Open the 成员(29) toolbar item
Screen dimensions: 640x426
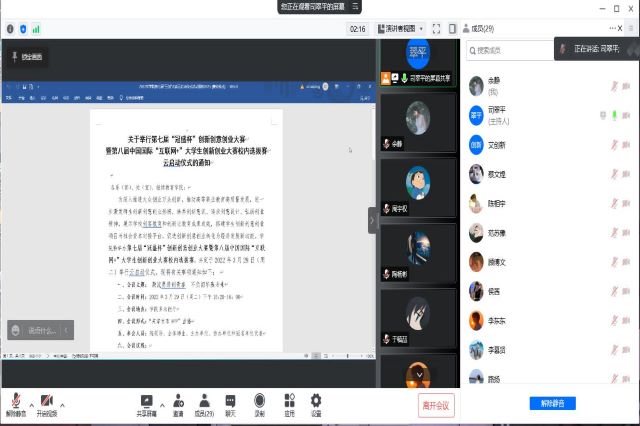tap(204, 403)
